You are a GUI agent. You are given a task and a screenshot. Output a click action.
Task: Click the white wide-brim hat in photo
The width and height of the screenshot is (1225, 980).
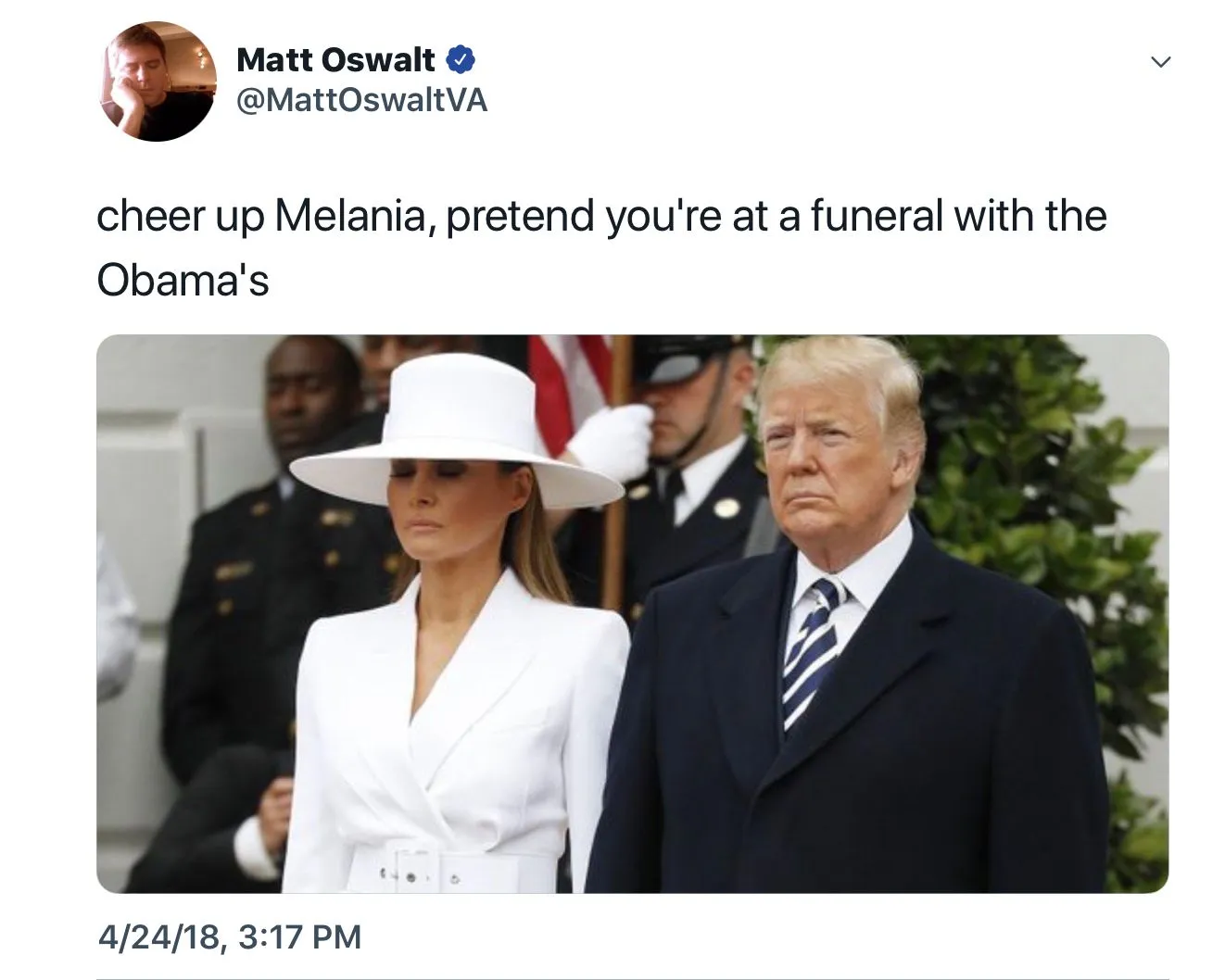pyautogui.click(x=456, y=435)
